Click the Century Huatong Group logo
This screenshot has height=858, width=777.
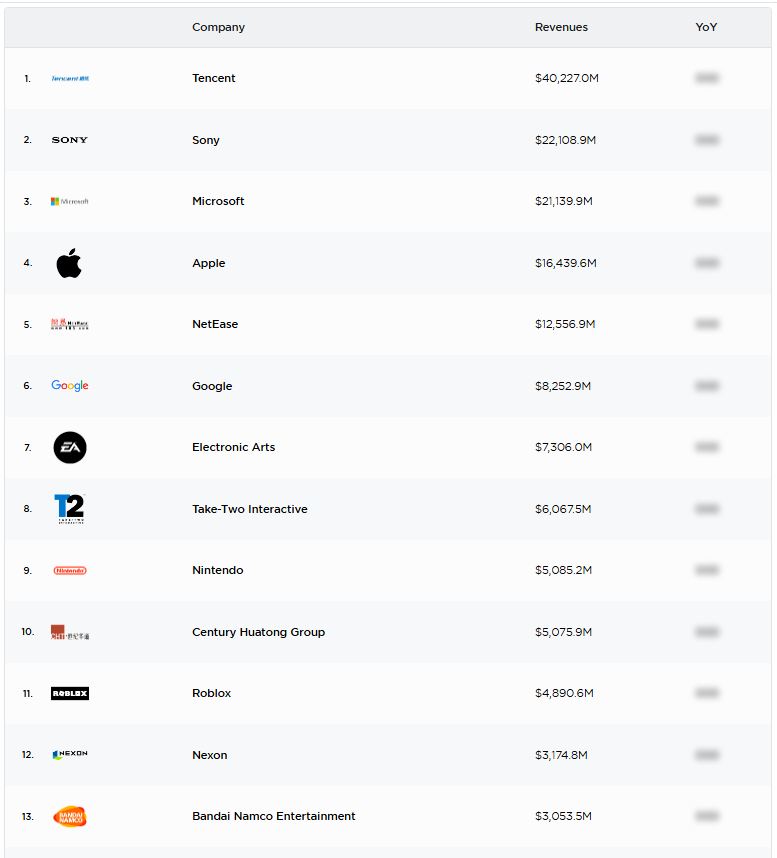[x=69, y=632]
